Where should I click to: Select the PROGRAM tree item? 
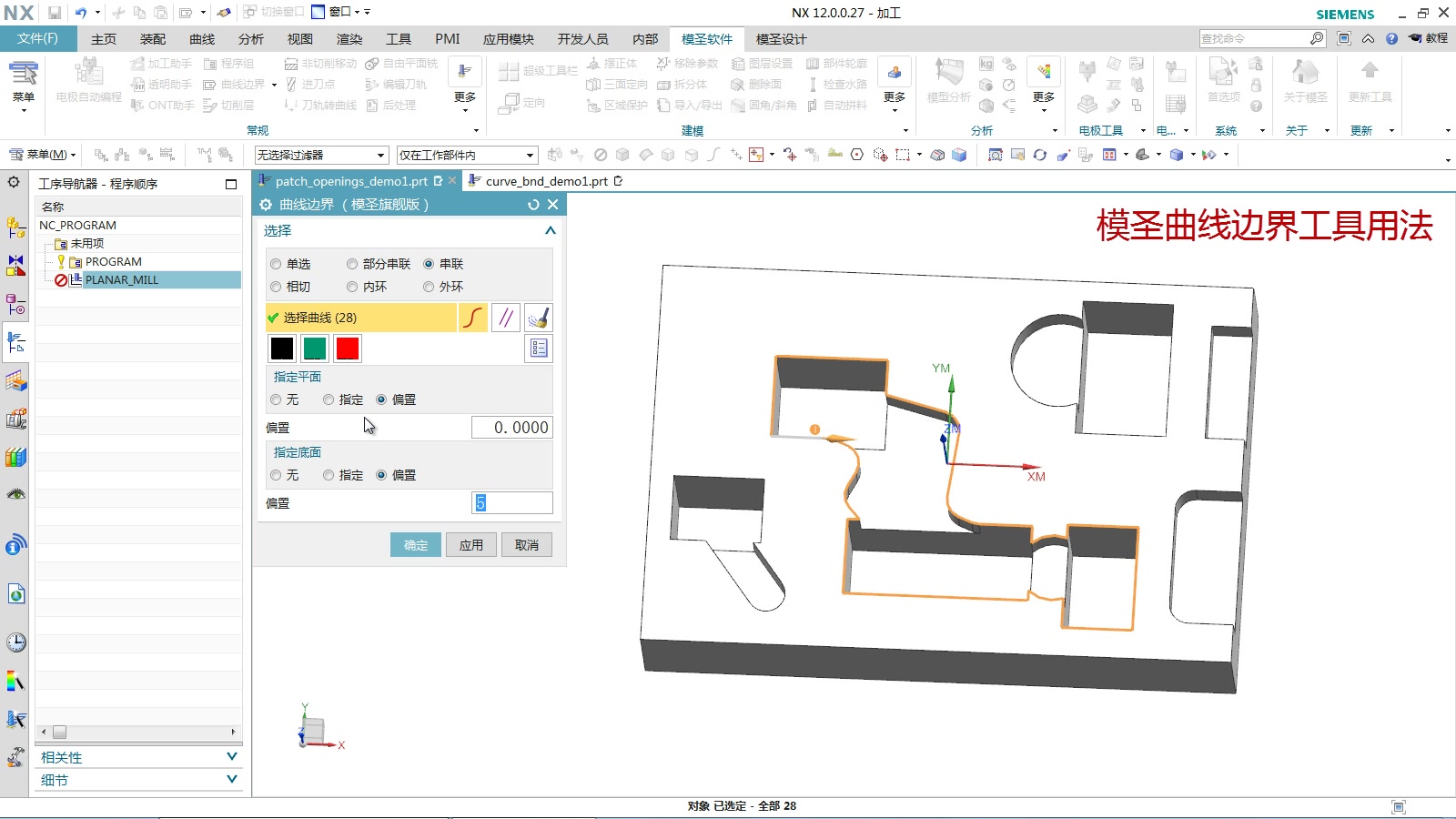point(114,262)
